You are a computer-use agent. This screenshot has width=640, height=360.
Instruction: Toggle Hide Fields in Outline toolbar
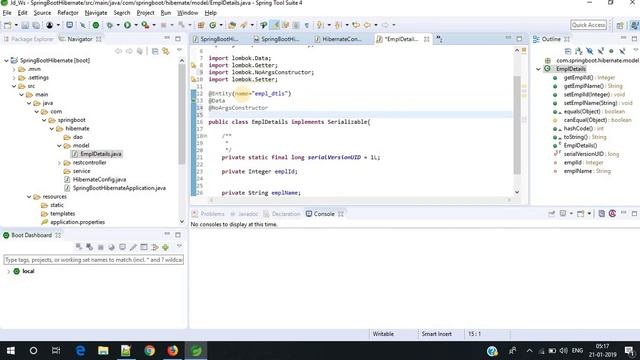click(590, 51)
